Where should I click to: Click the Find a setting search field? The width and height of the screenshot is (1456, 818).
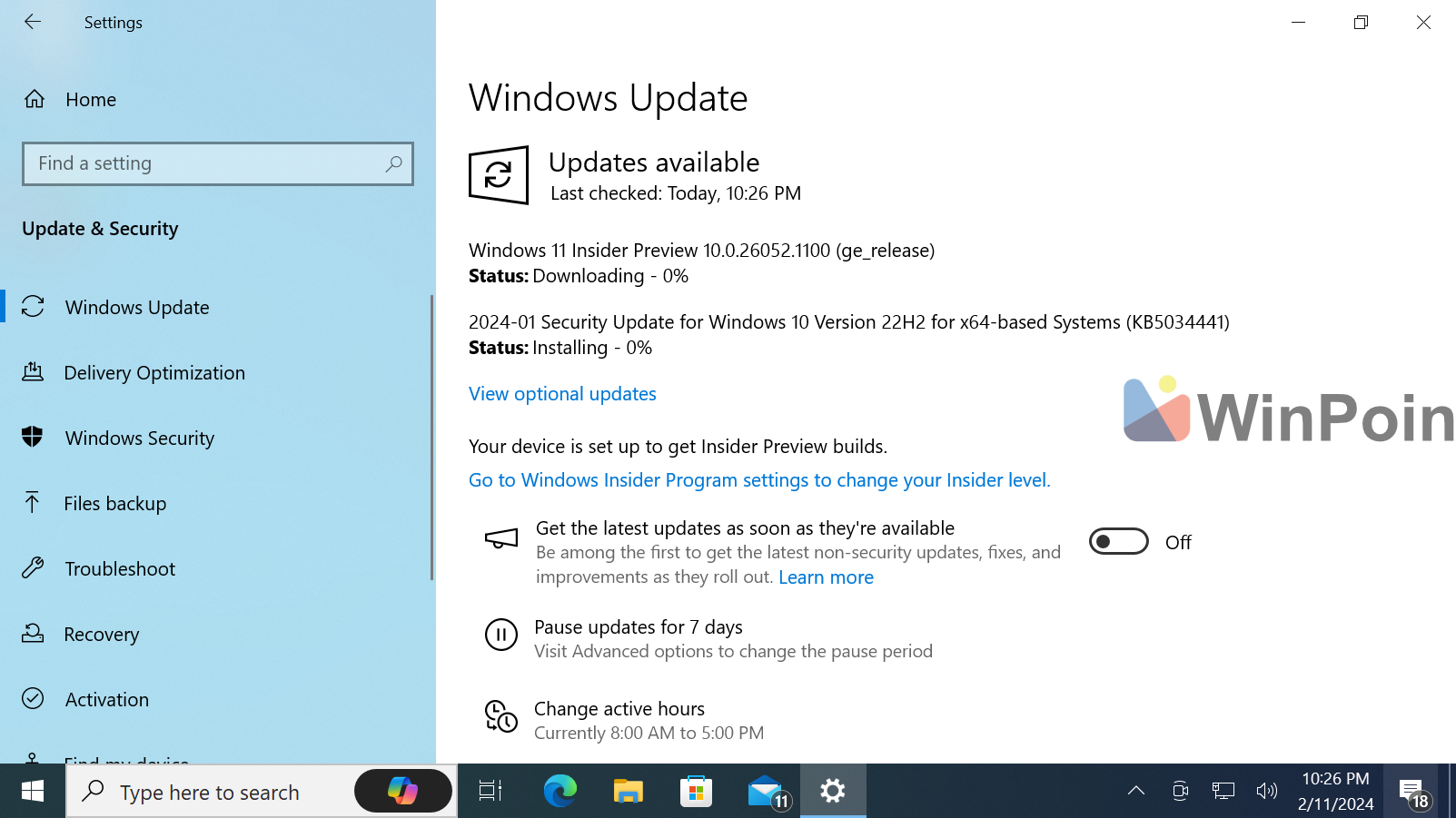(x=204, y=164)
